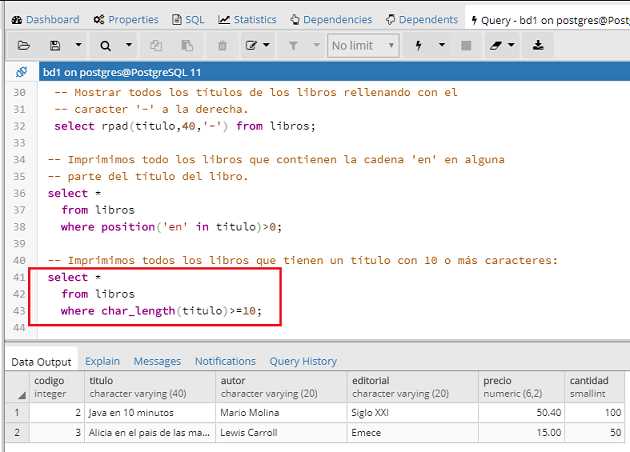This screenshot has width=630, height=452.
Task: Click the 'Emece' cell
Action: click(x=413, y=433)
